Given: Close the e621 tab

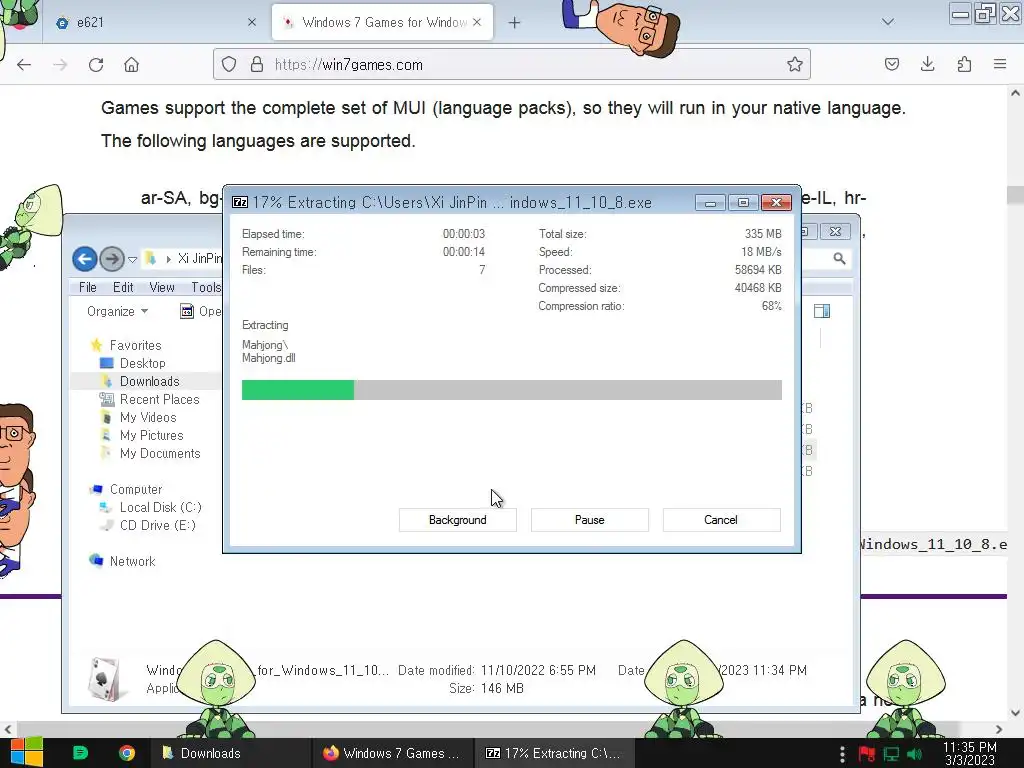Looking at the screenshot, I should 252,22.
